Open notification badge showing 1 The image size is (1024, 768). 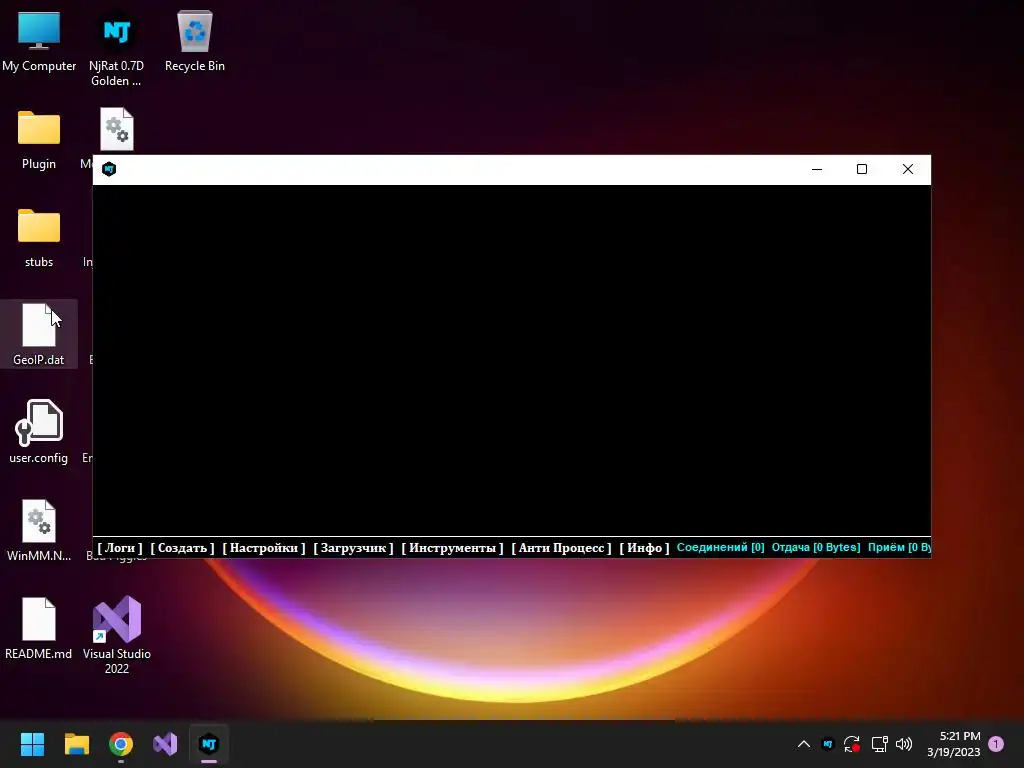996,744
